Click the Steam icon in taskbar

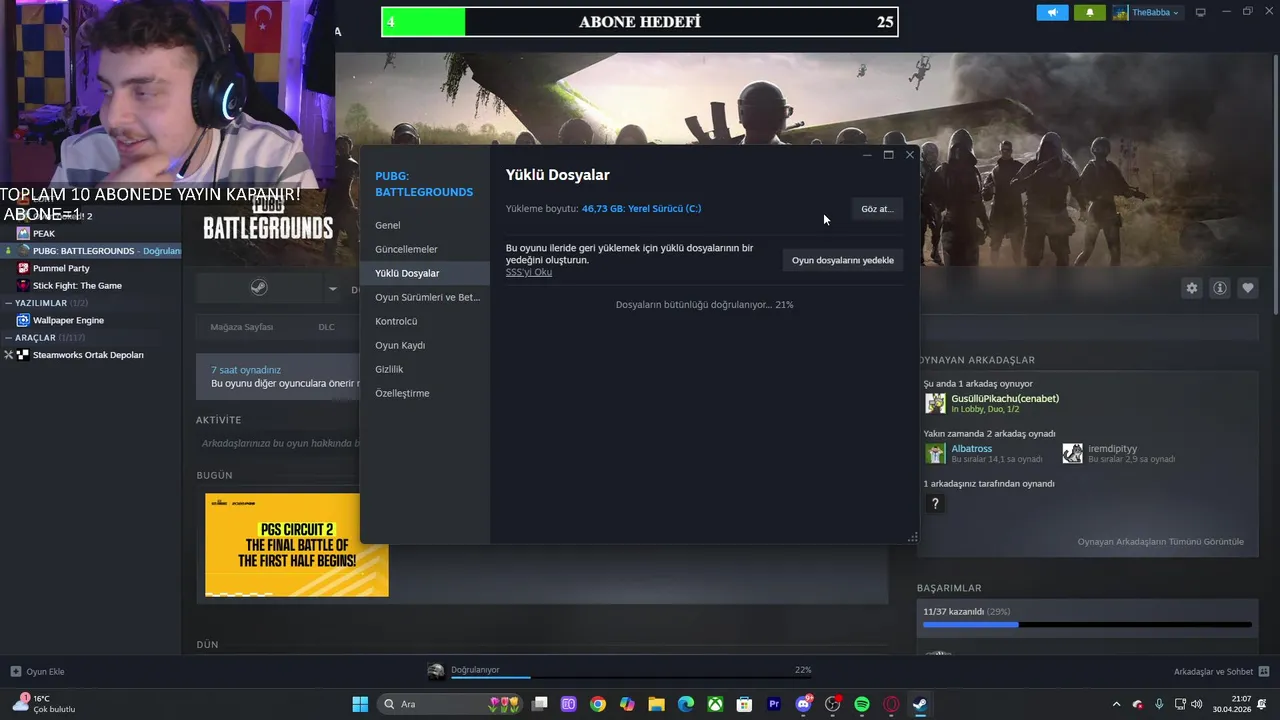pyautogui.click(x=920, y=704)
